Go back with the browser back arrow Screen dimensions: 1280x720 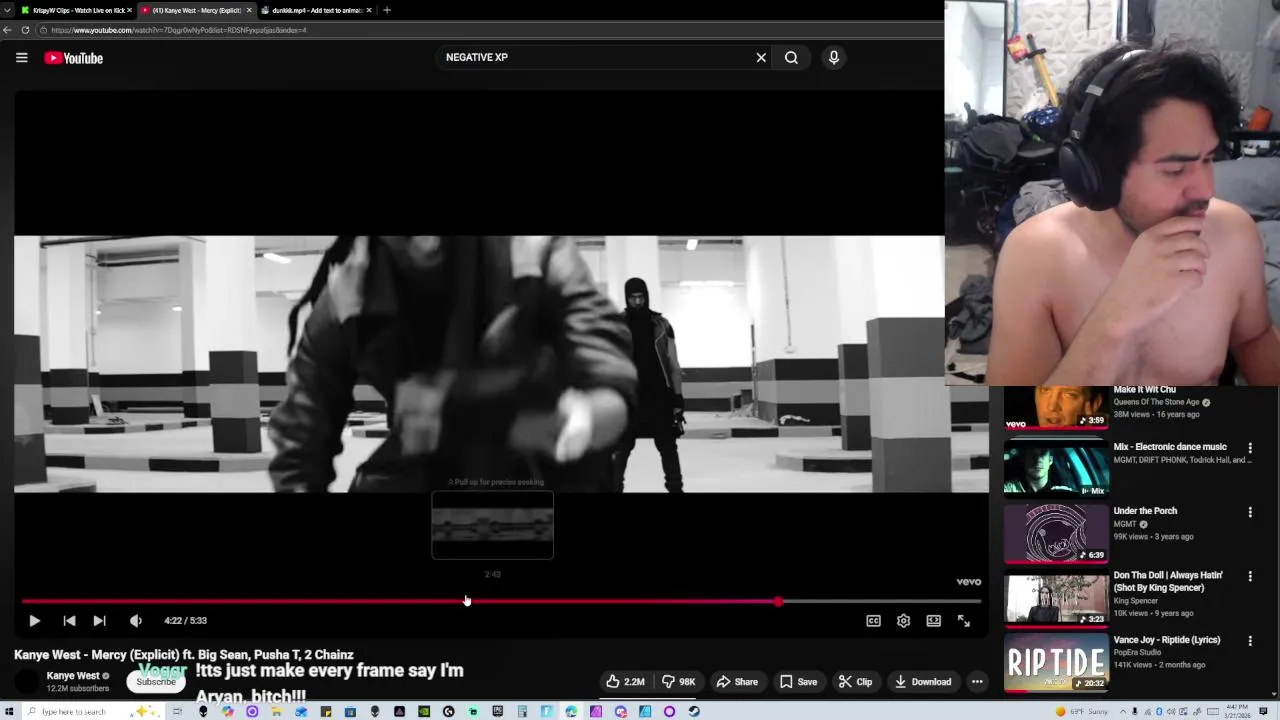coord(7,30)
